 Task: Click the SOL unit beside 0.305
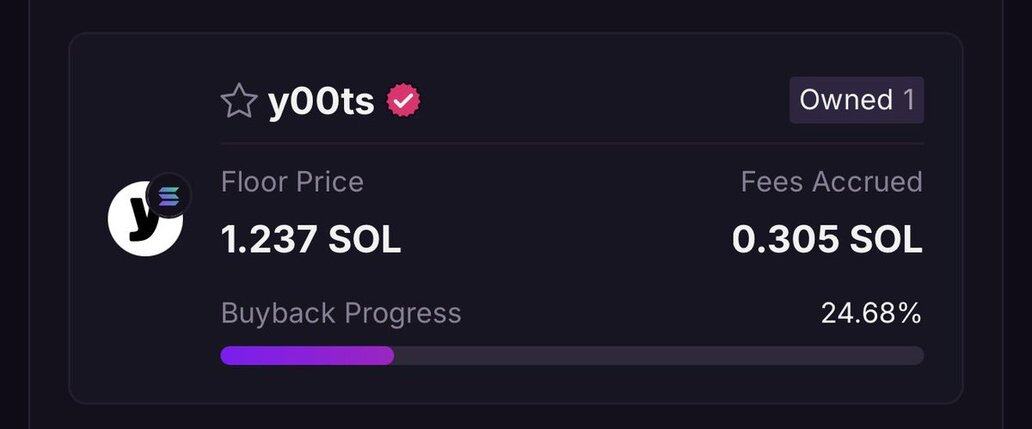[886, 240]
